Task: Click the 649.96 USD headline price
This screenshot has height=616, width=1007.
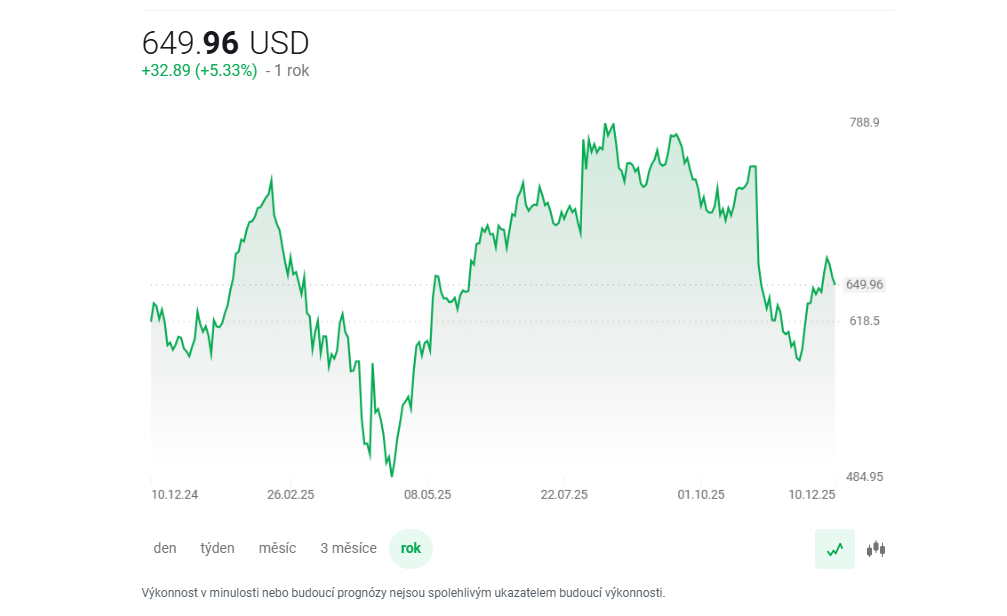Action: [x=226, y=43]
